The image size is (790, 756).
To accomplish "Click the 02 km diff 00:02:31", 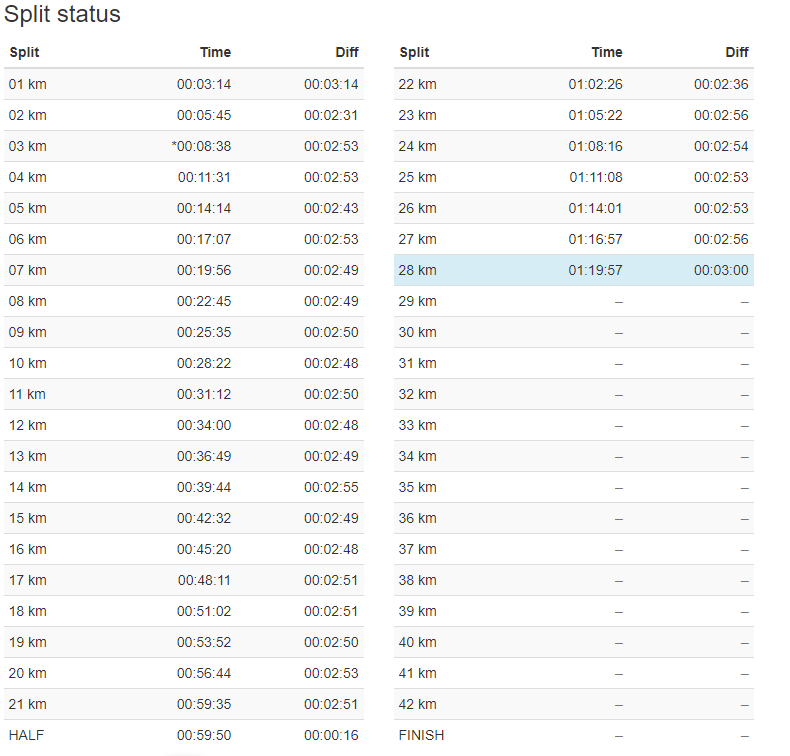I will coord(331,115).
